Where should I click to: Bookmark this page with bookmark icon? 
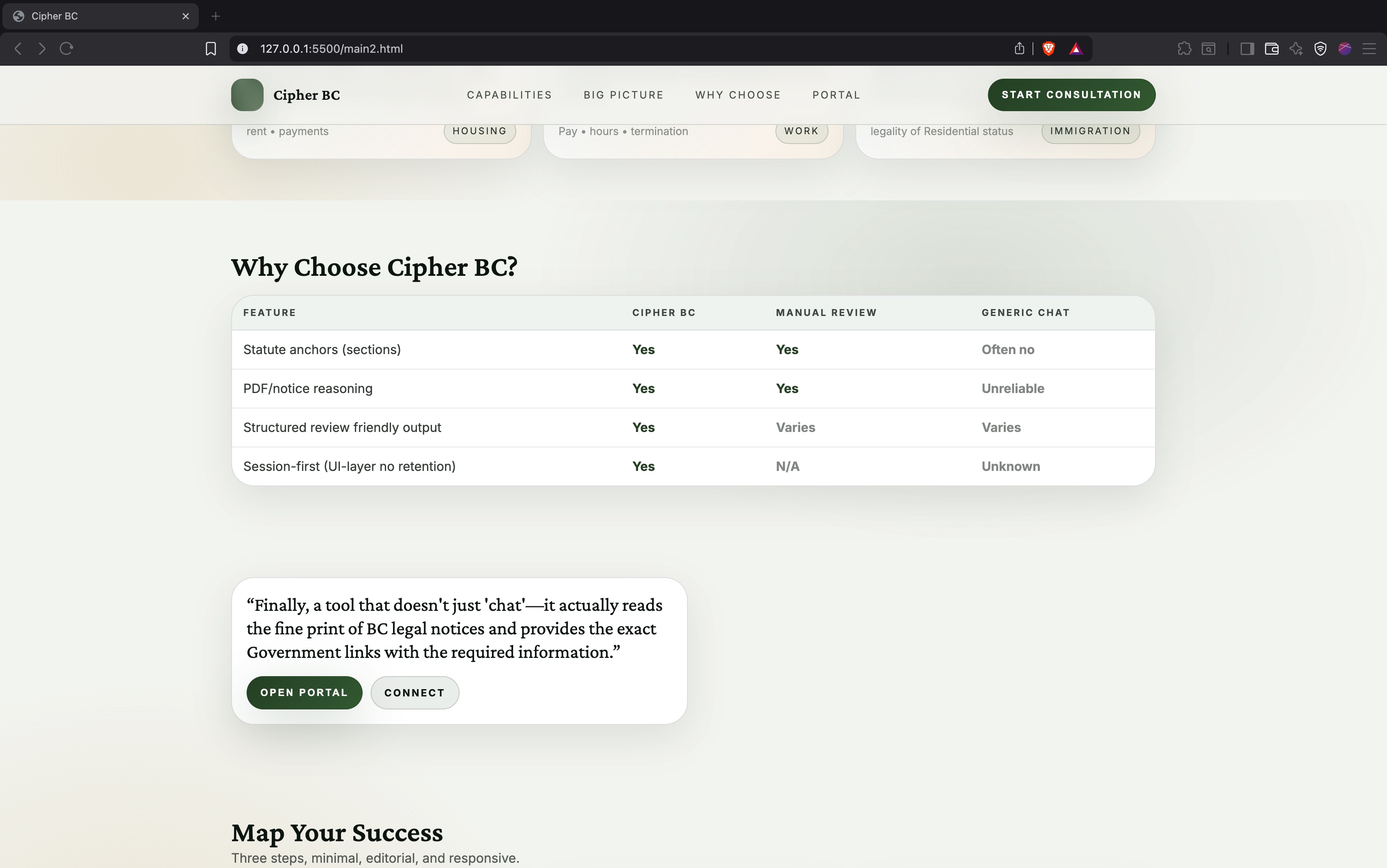coord(210,49)
